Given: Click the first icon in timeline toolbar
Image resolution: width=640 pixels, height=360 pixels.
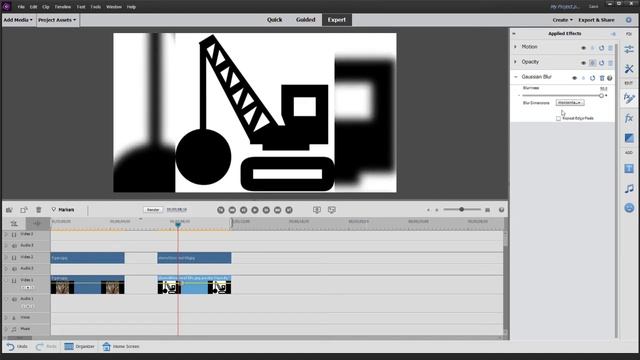Looking at the screenshot, I should pyautogui.click(x=9, y=210).
